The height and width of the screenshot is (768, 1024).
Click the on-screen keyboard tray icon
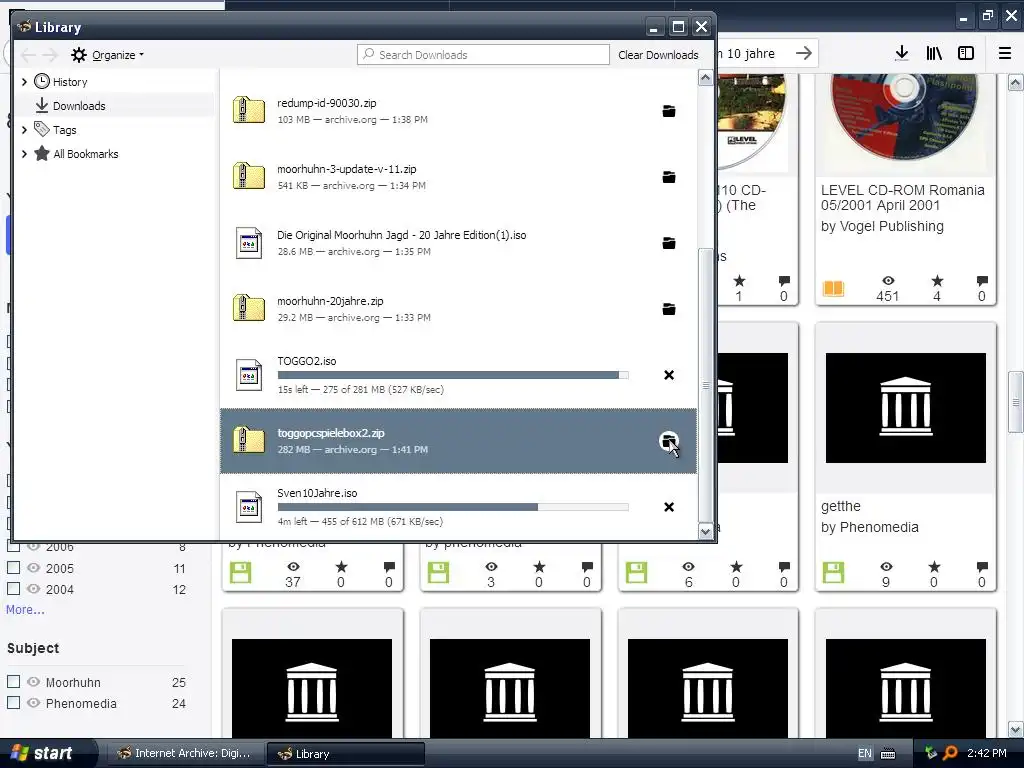(888, 754)
